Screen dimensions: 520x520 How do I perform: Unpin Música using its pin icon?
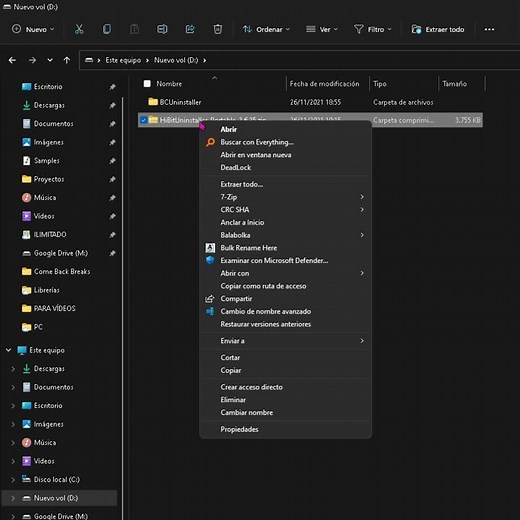coord(113,198)
